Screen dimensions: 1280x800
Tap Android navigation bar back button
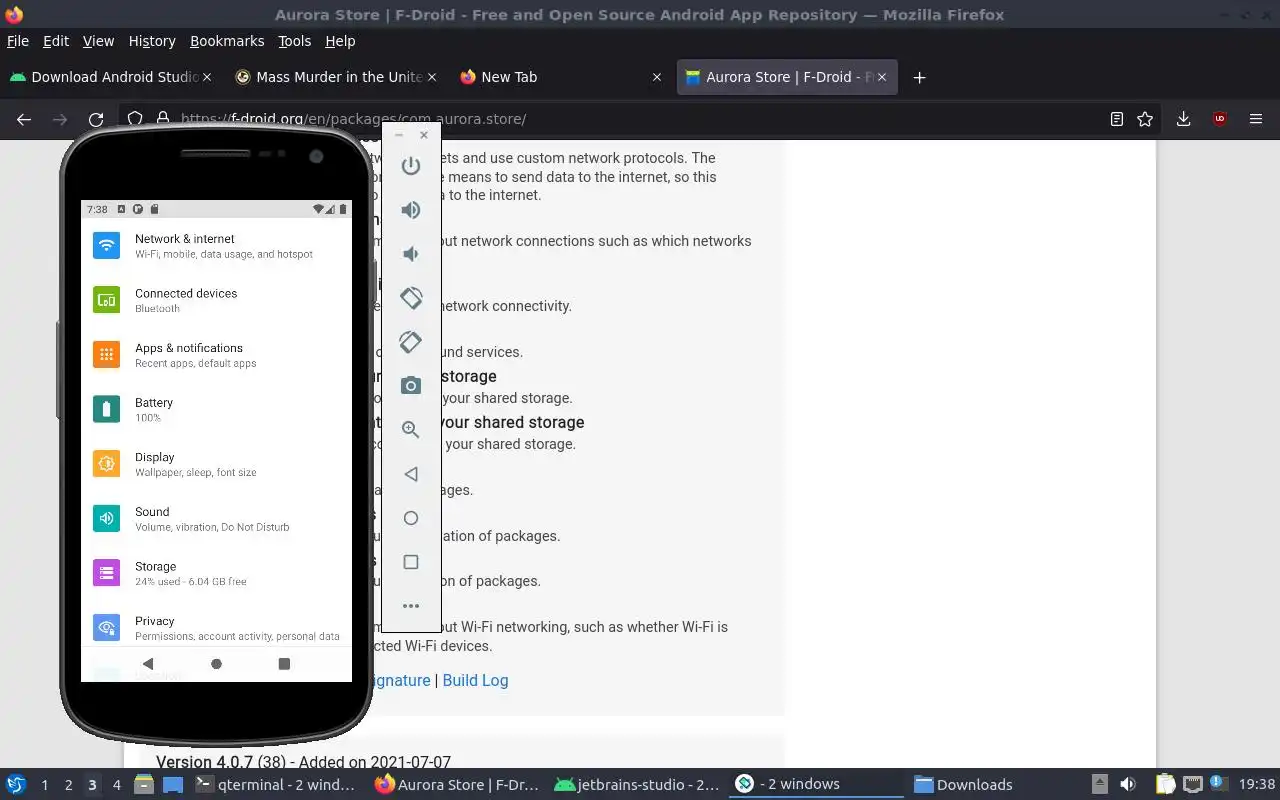coord(148,663)
